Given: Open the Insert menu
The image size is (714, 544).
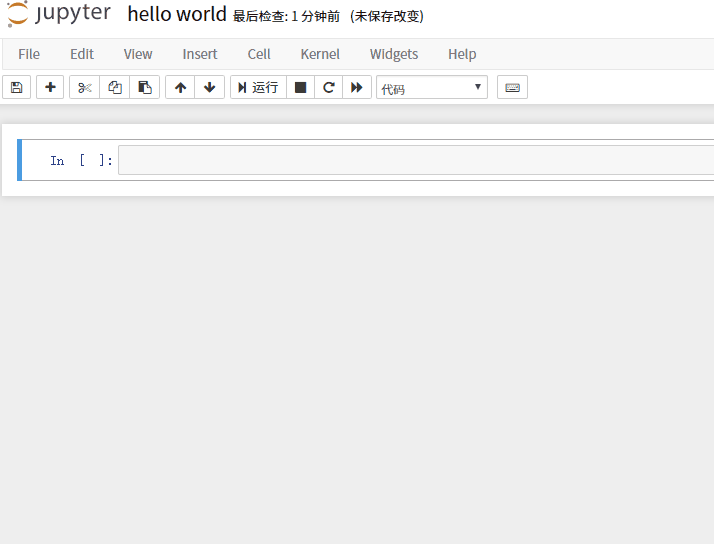Looking at the screenshot, I should point(200,54).
